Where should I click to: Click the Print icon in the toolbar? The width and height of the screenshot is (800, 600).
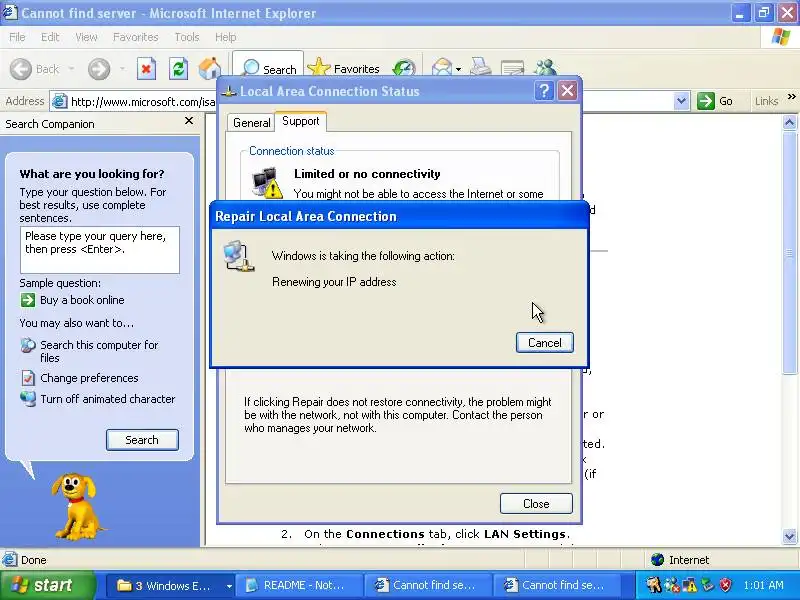point(481,68)
